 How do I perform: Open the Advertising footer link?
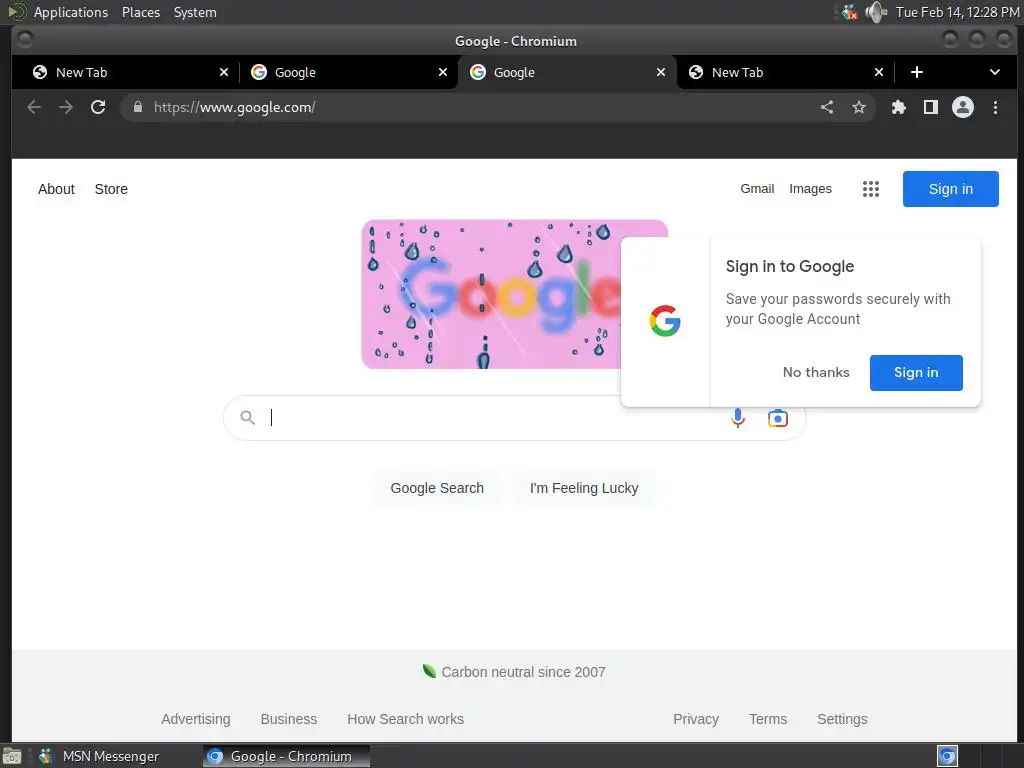[195, 719]
